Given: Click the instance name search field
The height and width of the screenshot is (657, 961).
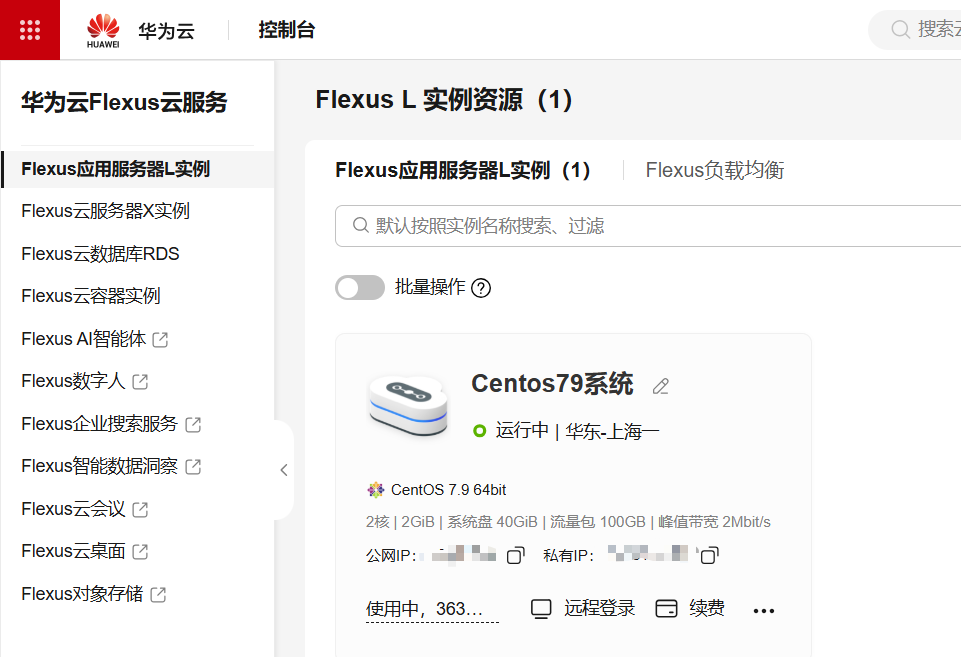Looking at the screenshot, I should point(650,226).
